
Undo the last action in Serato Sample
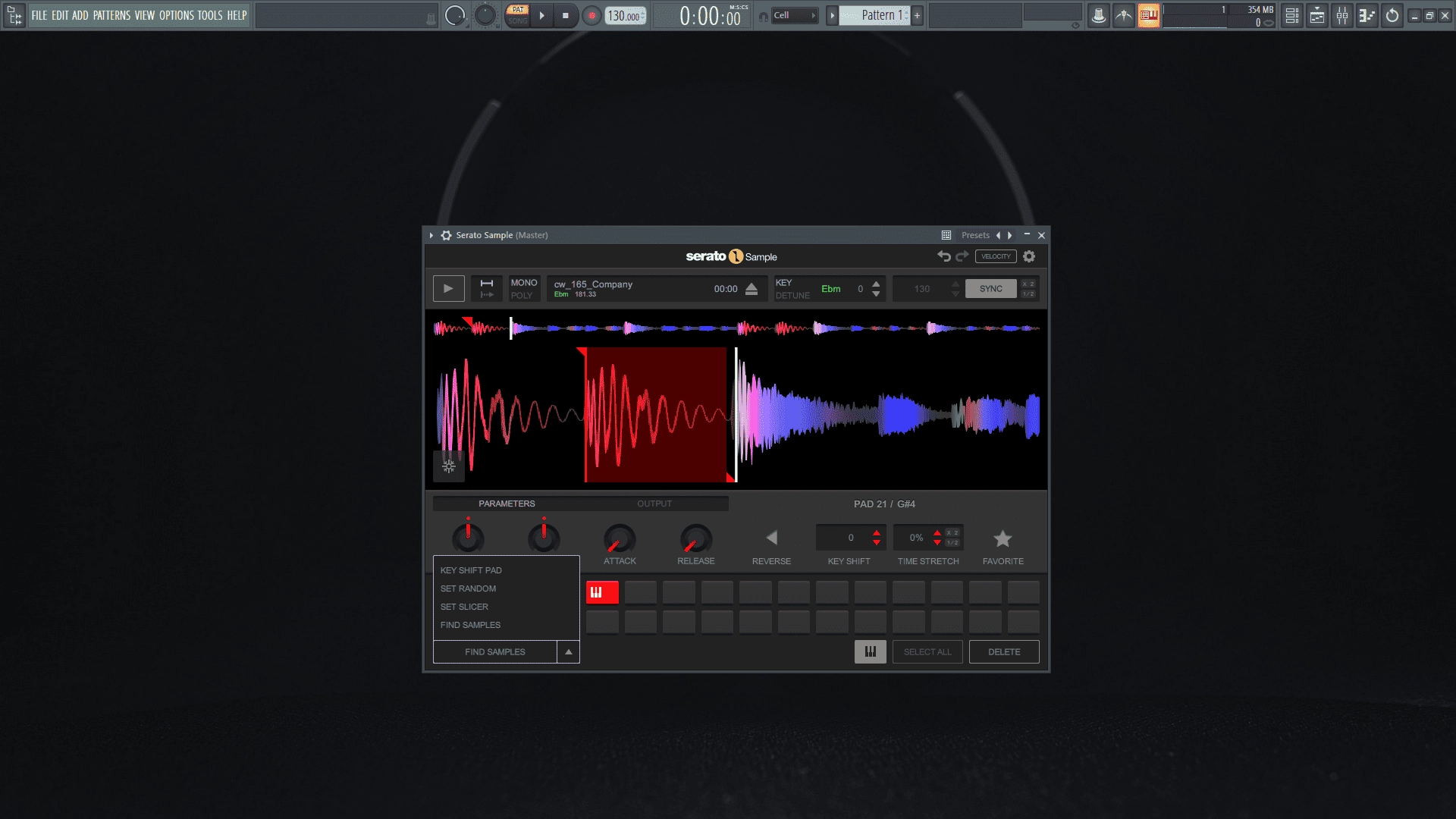tap(944, 256)
